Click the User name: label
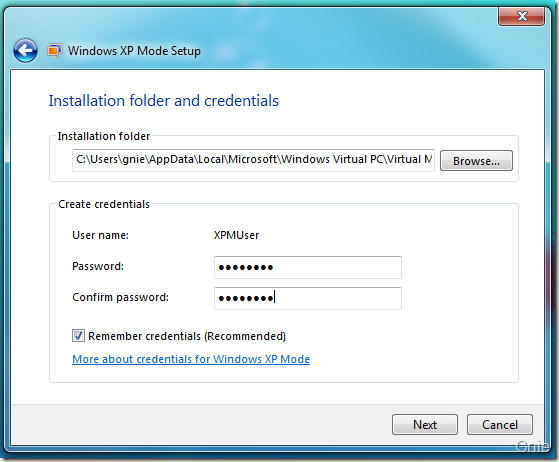559x462 pixels. 101,235
